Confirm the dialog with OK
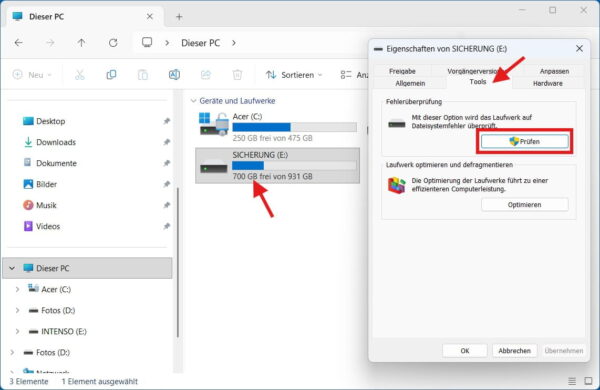Viewport: 600px width, 390px height. click(x=465, y=351)
